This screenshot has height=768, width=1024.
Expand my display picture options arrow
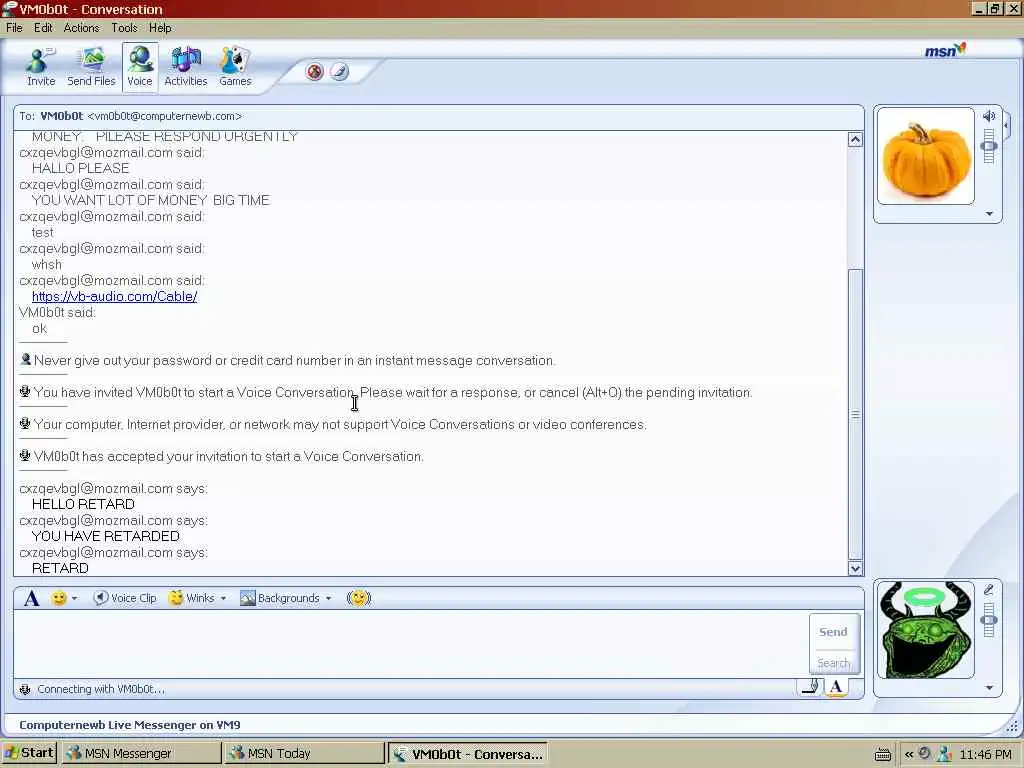tap(989, 688)
